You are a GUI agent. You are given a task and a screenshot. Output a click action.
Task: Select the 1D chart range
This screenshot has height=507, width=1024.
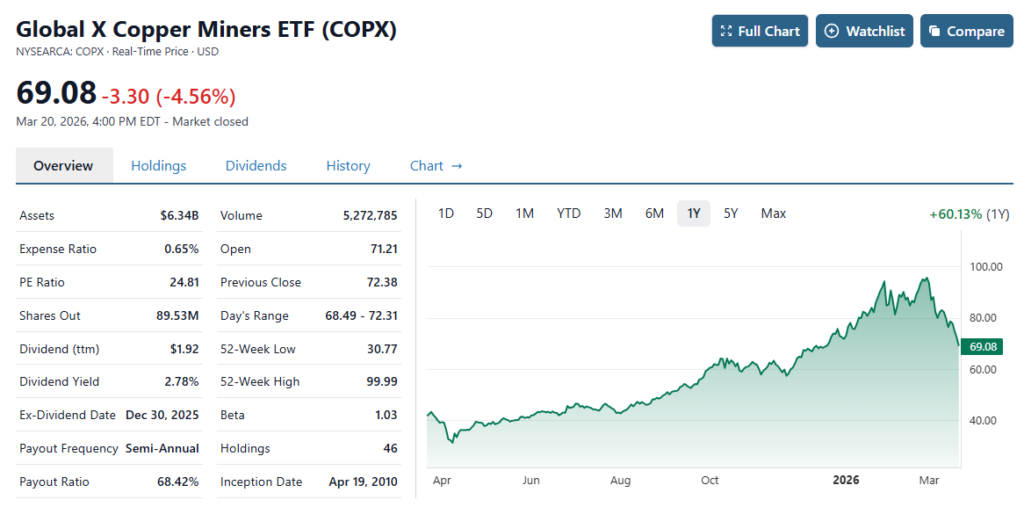point(446,213)
